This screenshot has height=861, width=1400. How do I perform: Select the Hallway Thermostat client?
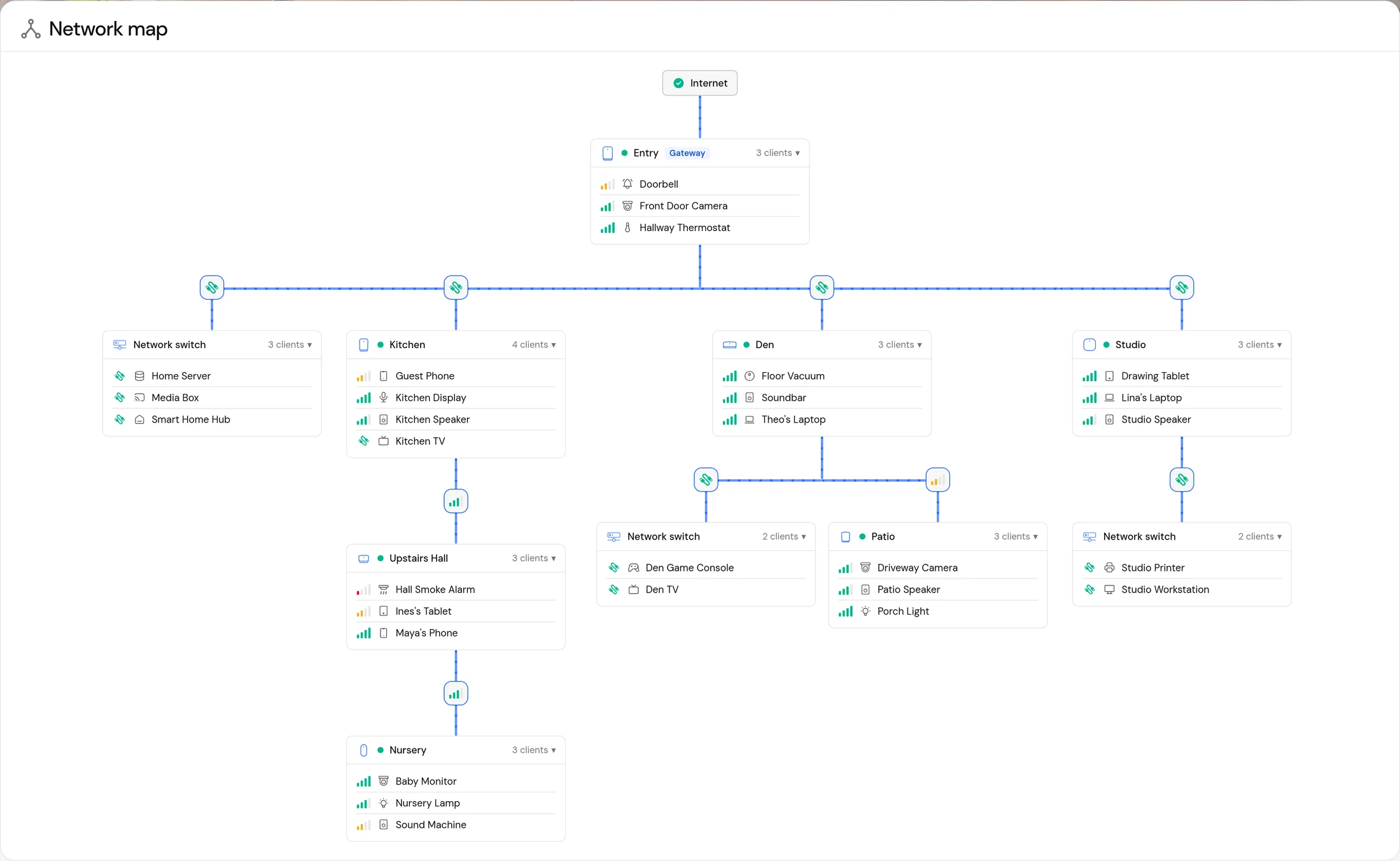(x=700, y=228)
